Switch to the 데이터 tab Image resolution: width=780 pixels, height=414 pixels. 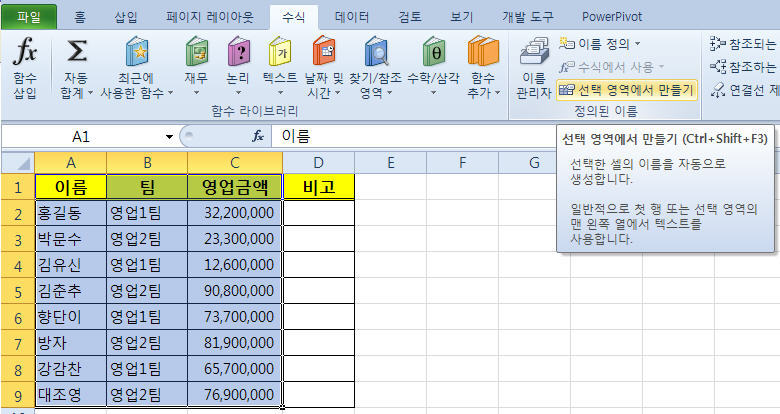(x=352, y=17)
